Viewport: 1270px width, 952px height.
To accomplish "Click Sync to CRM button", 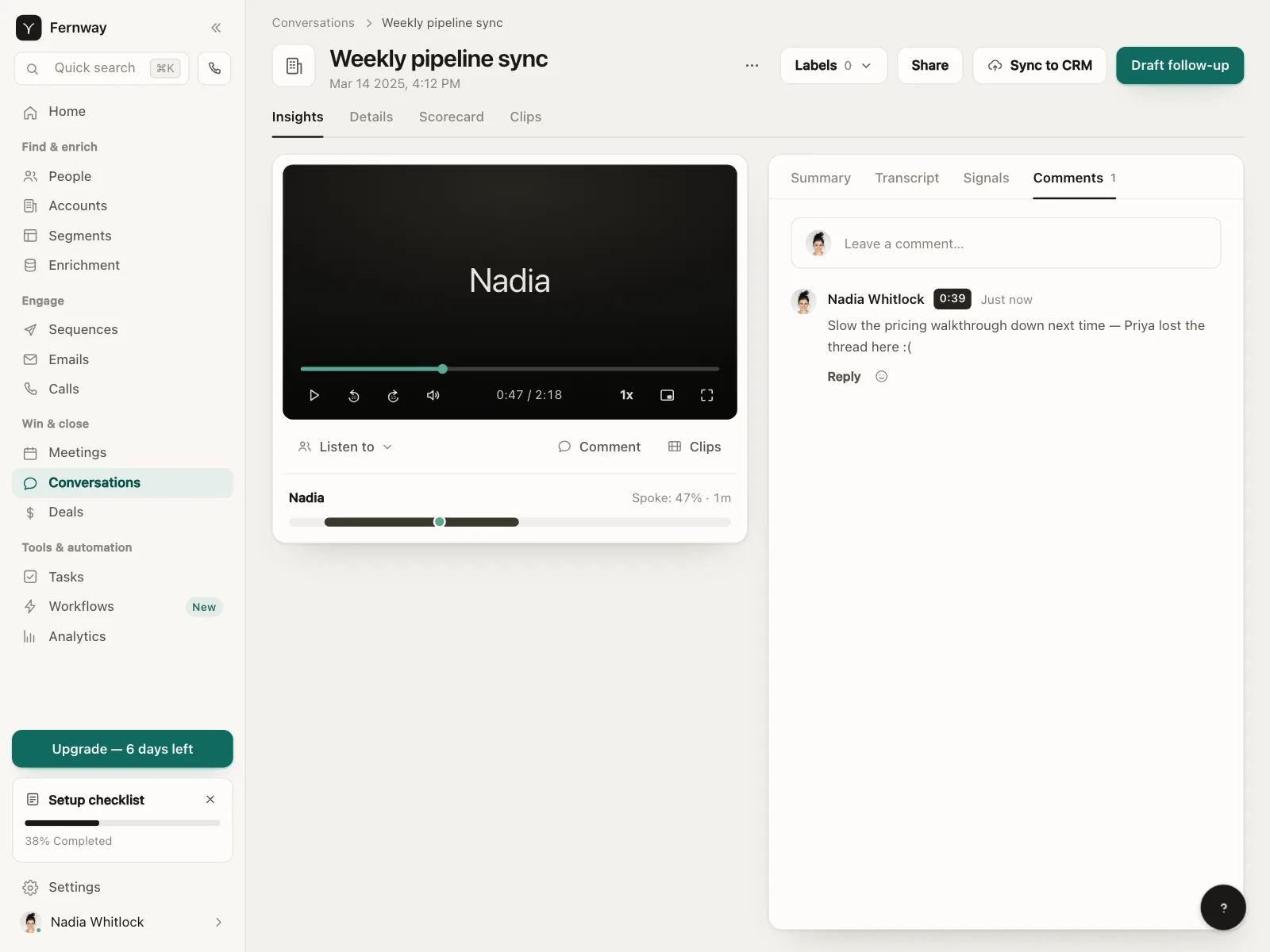I will [1040, 66].
